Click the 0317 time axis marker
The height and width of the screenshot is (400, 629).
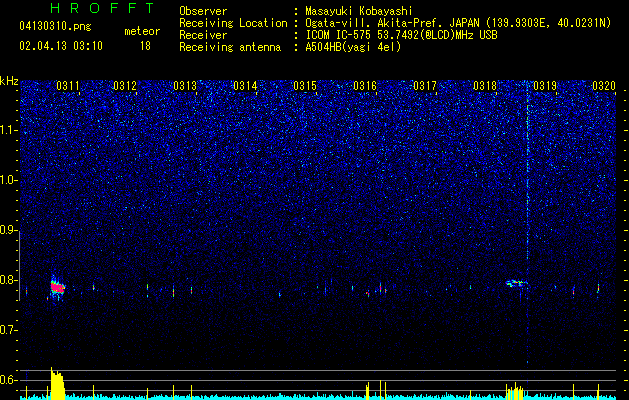[425, 85]
